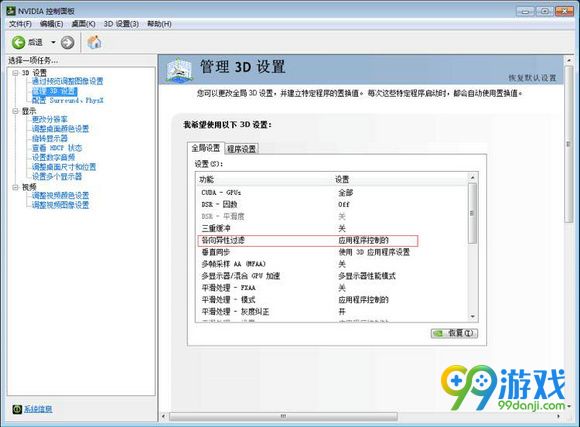Open 调整桌面颜色设置 in the tree
Image resolution: width=580 pixels, height=427 pixels.
(x=60, y=129)
